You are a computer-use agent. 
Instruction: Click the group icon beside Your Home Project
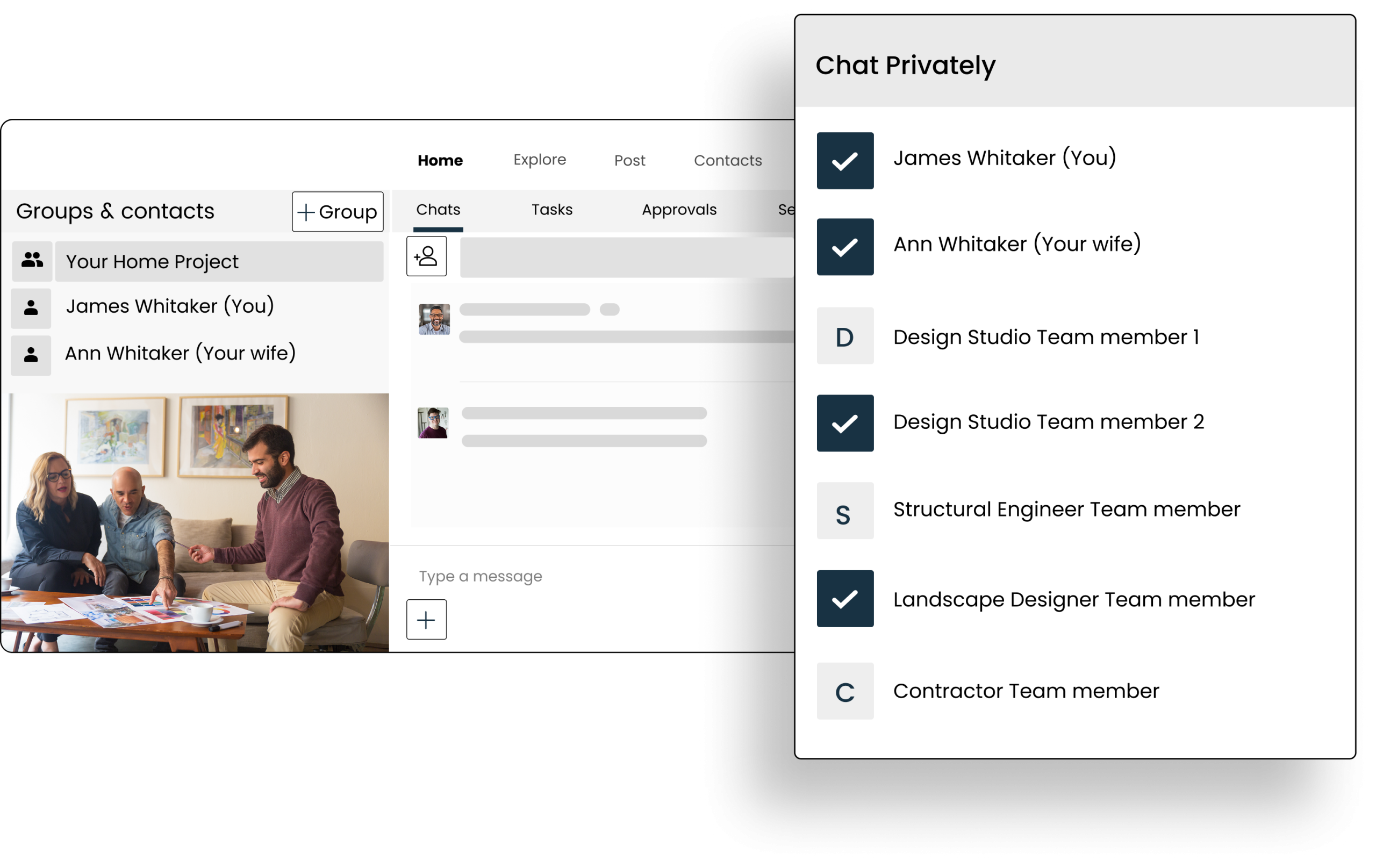pyautogui.click(x=31, y=261)
